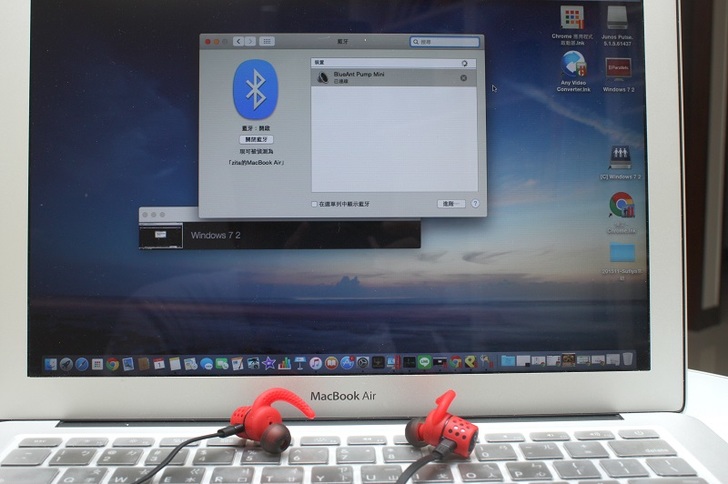Click the Windows 7 2 window thumbnail preview
This screenshot has width=728, height=484.
point(161,236)
